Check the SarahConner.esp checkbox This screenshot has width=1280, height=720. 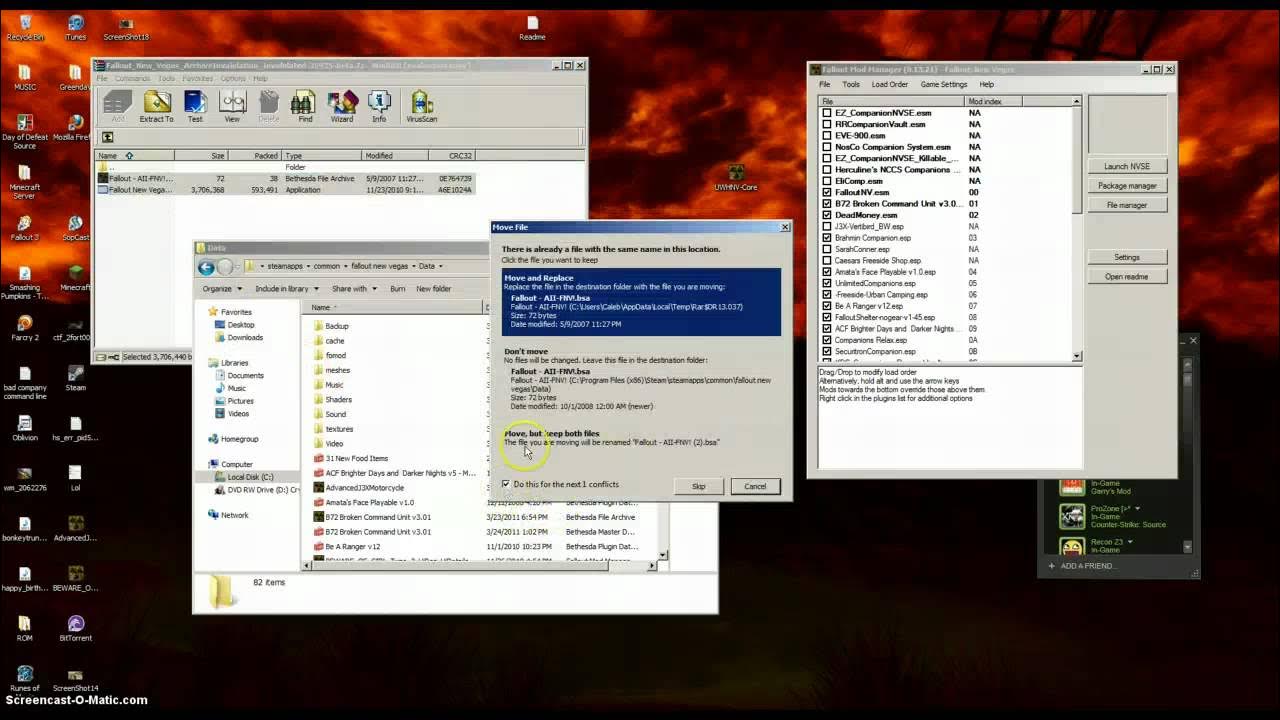tap(827, 249)
